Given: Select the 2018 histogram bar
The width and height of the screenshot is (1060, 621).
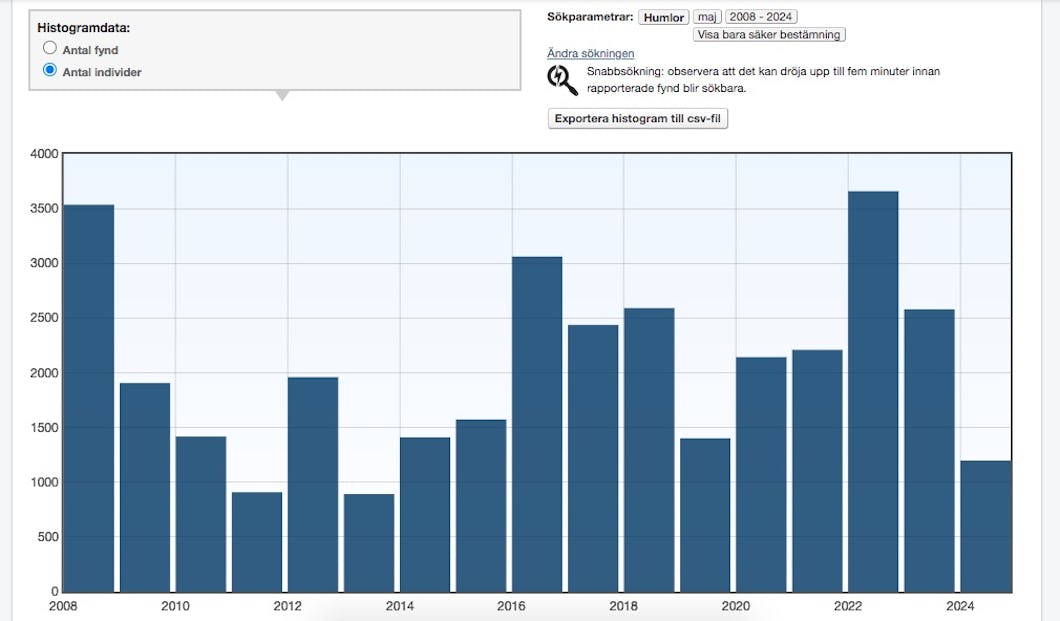Looking at the screenshot, I should pyautogui.click(x=649, y=450).
